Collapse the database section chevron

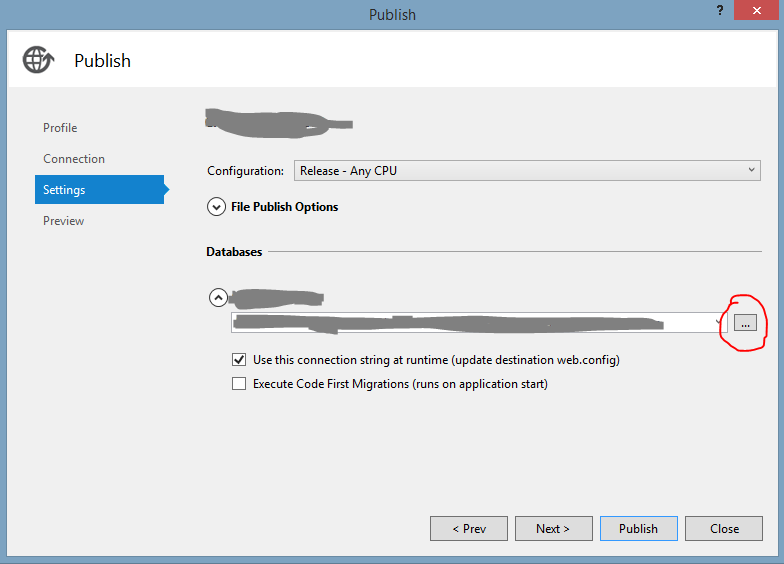click(x=218, y=298)
